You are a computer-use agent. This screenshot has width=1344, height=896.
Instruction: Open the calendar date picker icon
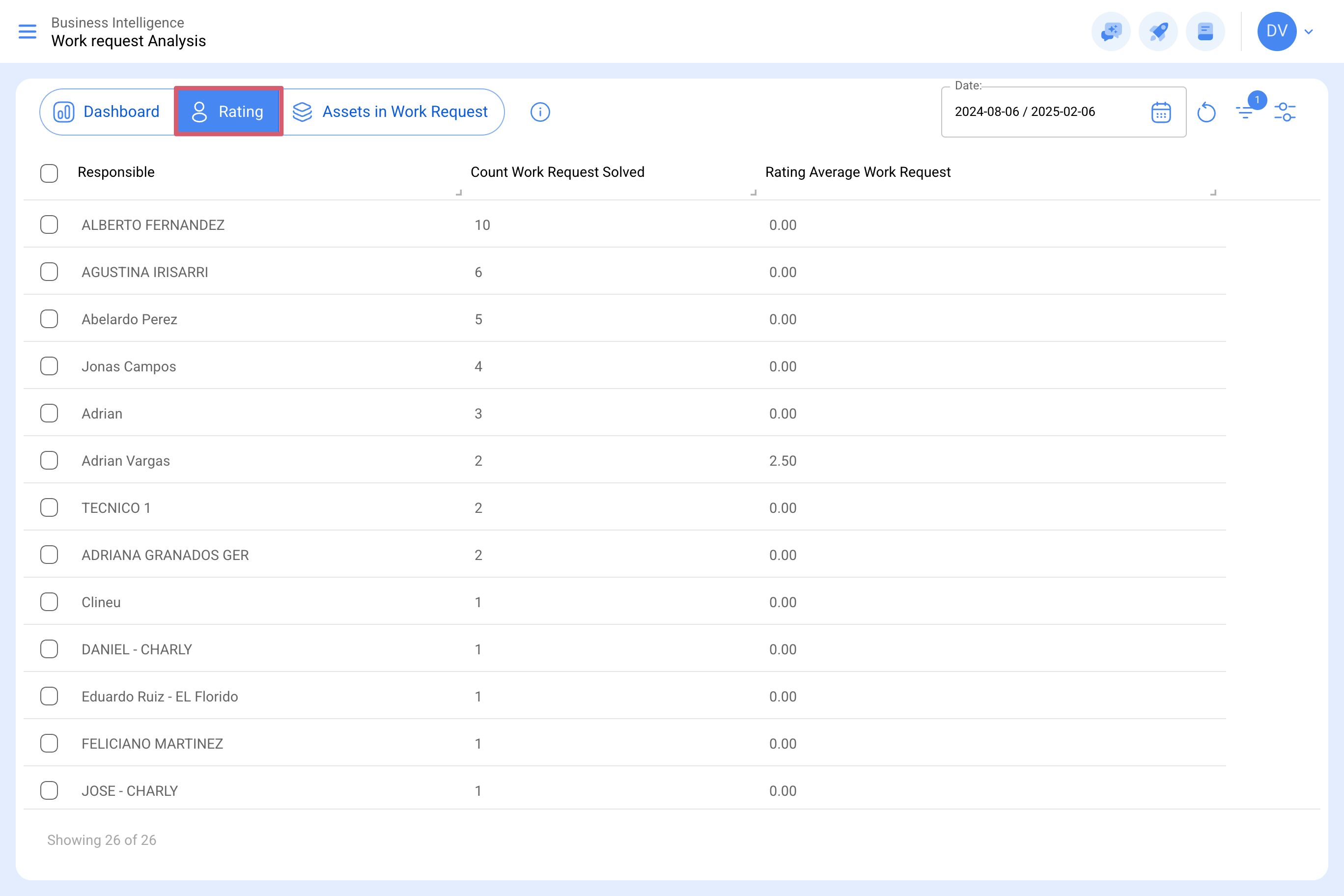[x=1161, y=112]
